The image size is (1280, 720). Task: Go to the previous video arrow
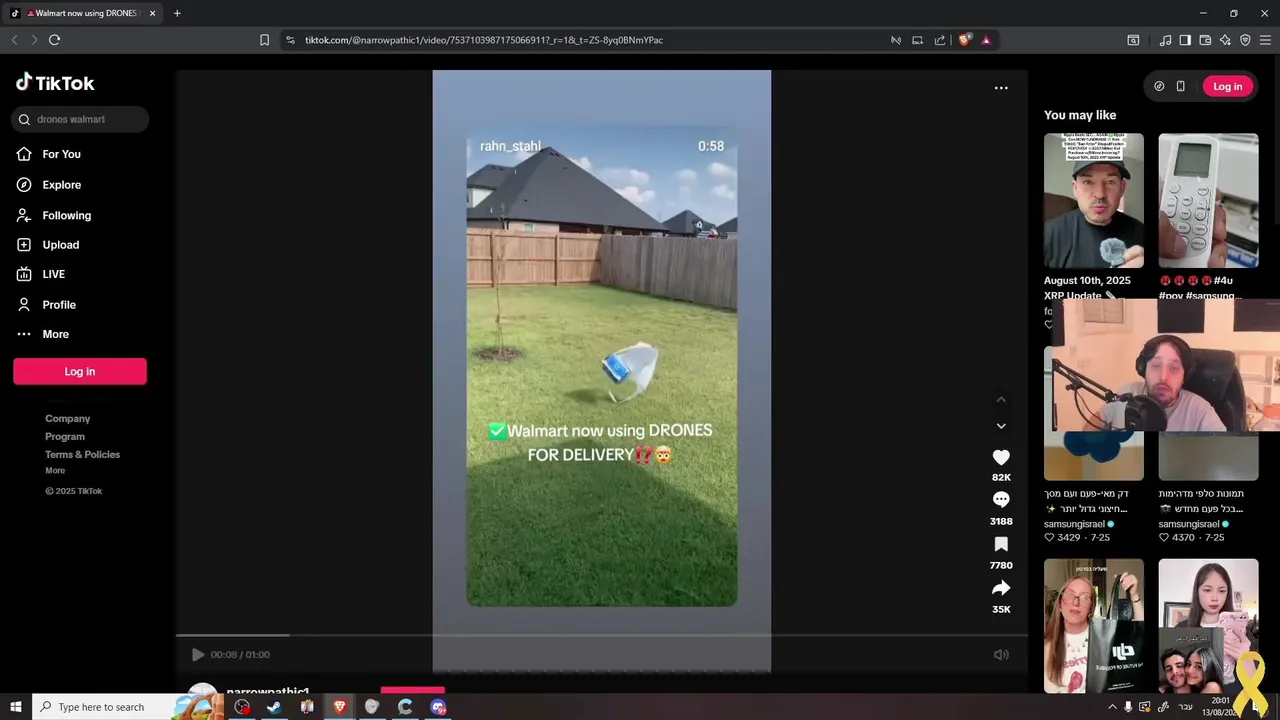point(1001,400)
